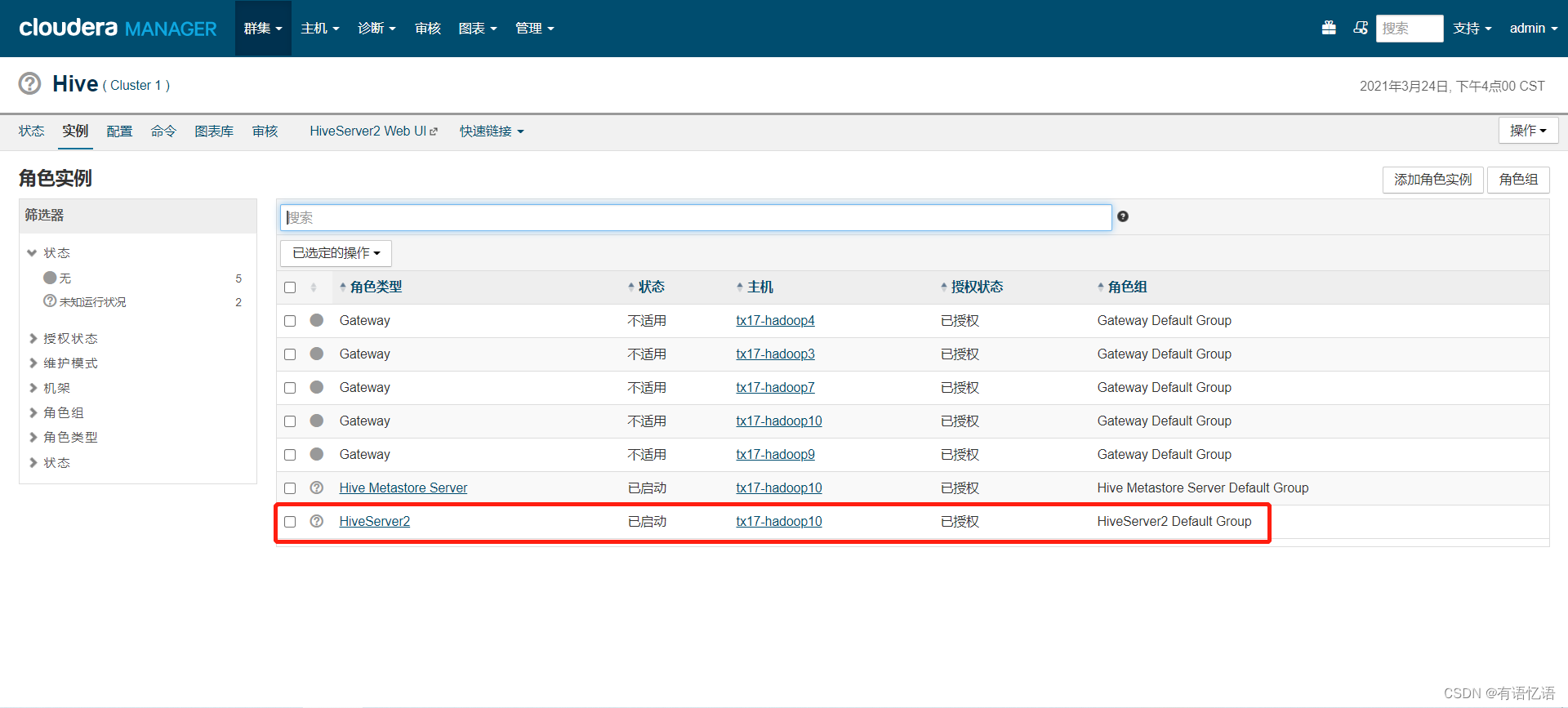1568x708 pixels.
Task: Open the running commands icon in header
Action: coord(1360,28)
